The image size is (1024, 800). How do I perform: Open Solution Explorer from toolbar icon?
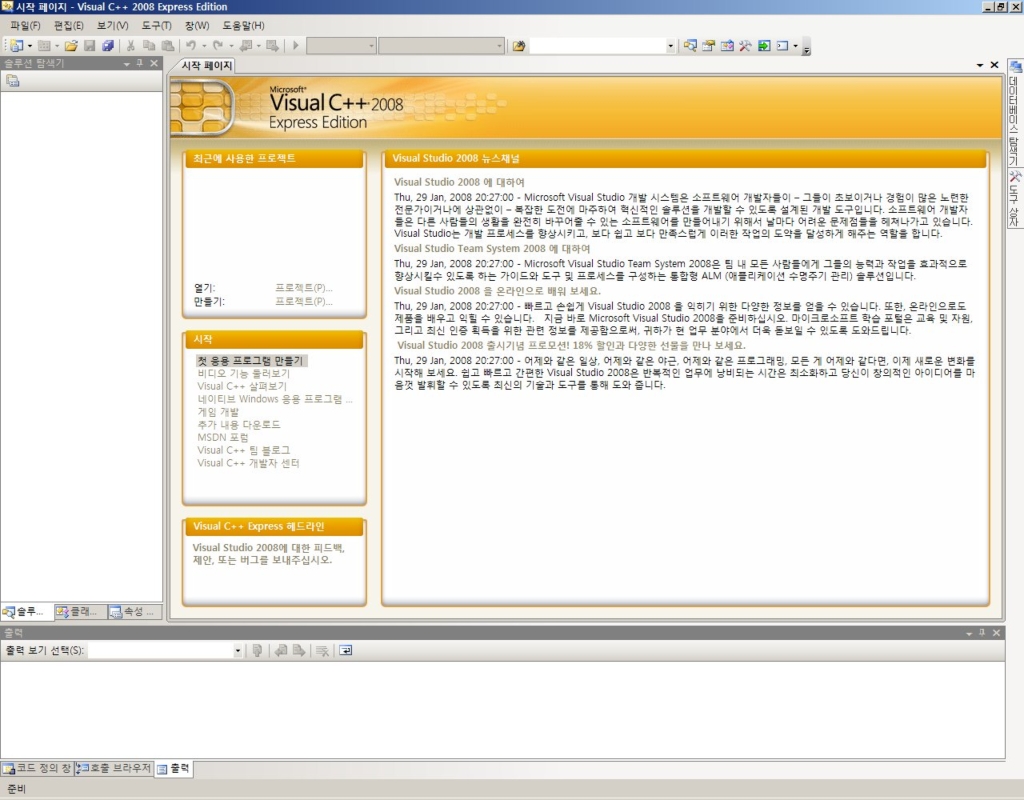tap(690, 46)
